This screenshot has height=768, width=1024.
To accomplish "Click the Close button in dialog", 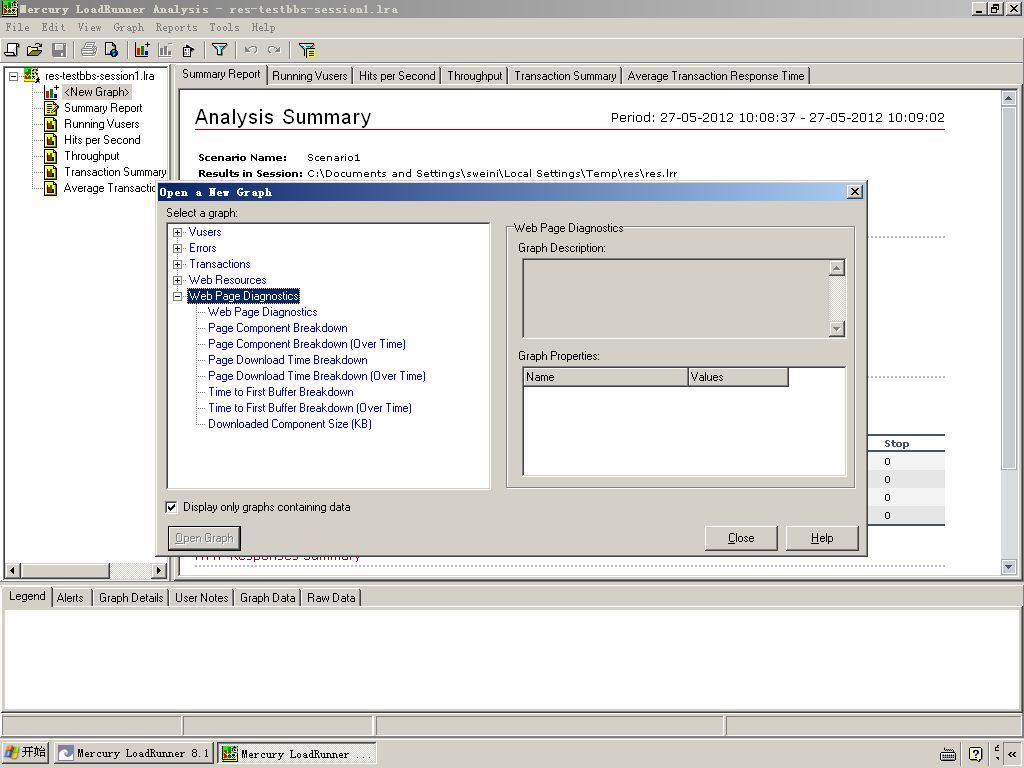I will [741, 538].
